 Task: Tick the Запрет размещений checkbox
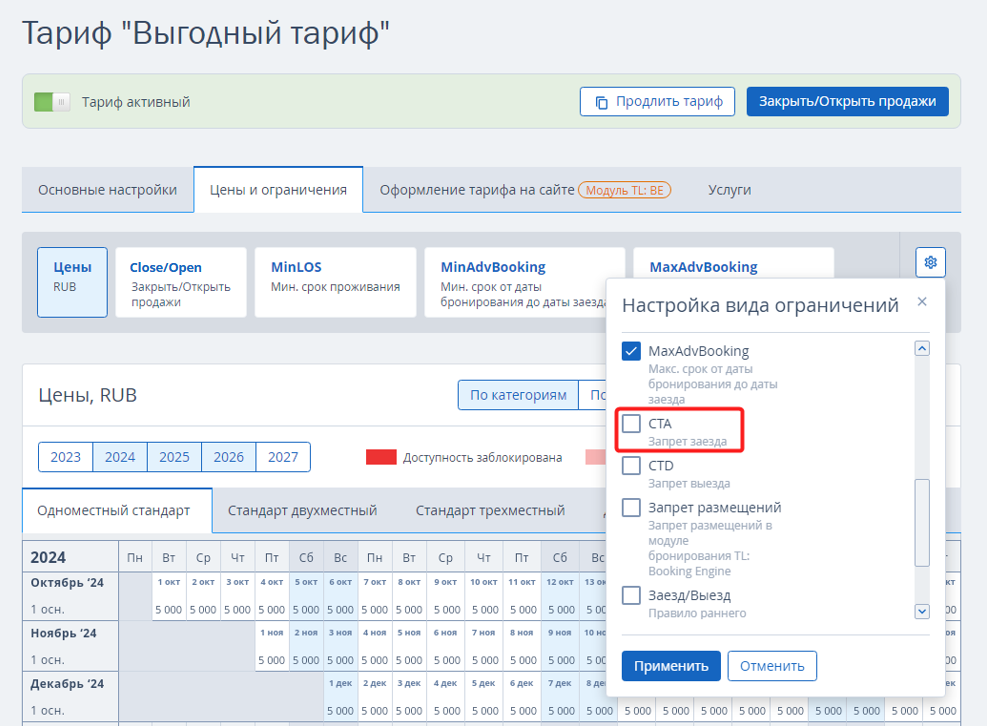(631, 508)
